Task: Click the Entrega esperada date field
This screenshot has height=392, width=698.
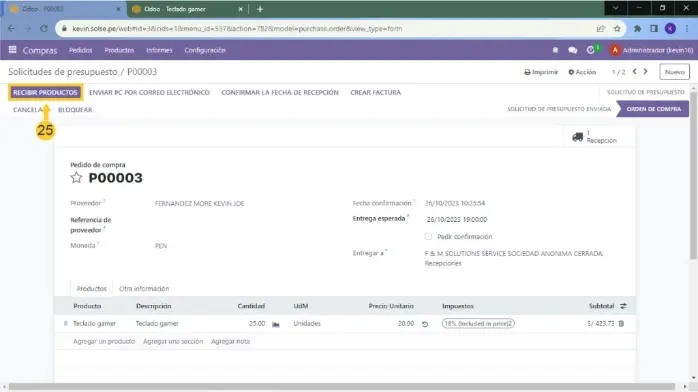Action: [457, 219]
